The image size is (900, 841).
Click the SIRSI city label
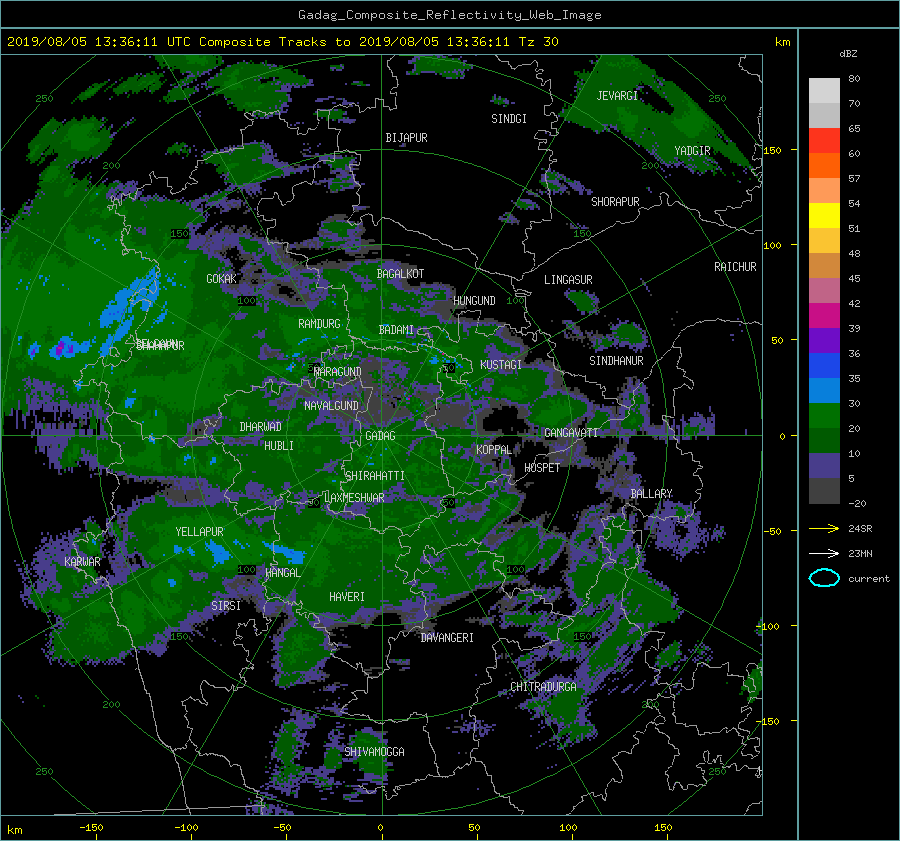(226, 606)
